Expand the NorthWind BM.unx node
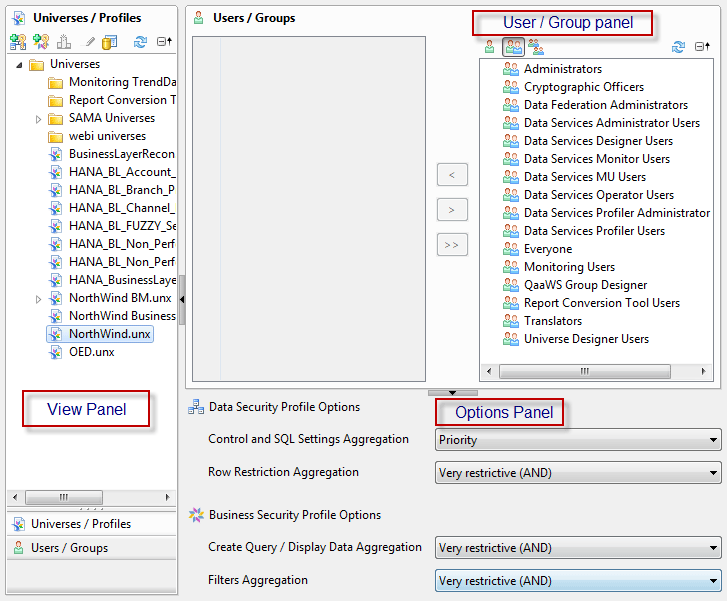This screenshot has height=601, width=727. (x=38, y=299)
